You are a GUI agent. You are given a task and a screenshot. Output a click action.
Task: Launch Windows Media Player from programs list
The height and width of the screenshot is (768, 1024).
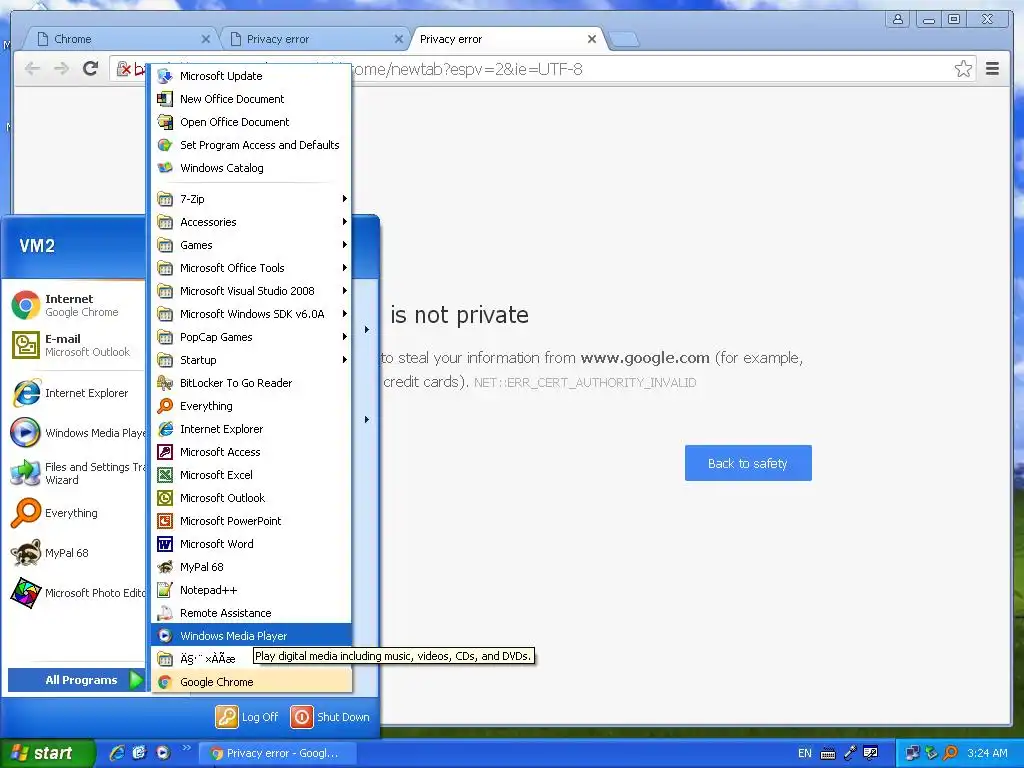251,635
